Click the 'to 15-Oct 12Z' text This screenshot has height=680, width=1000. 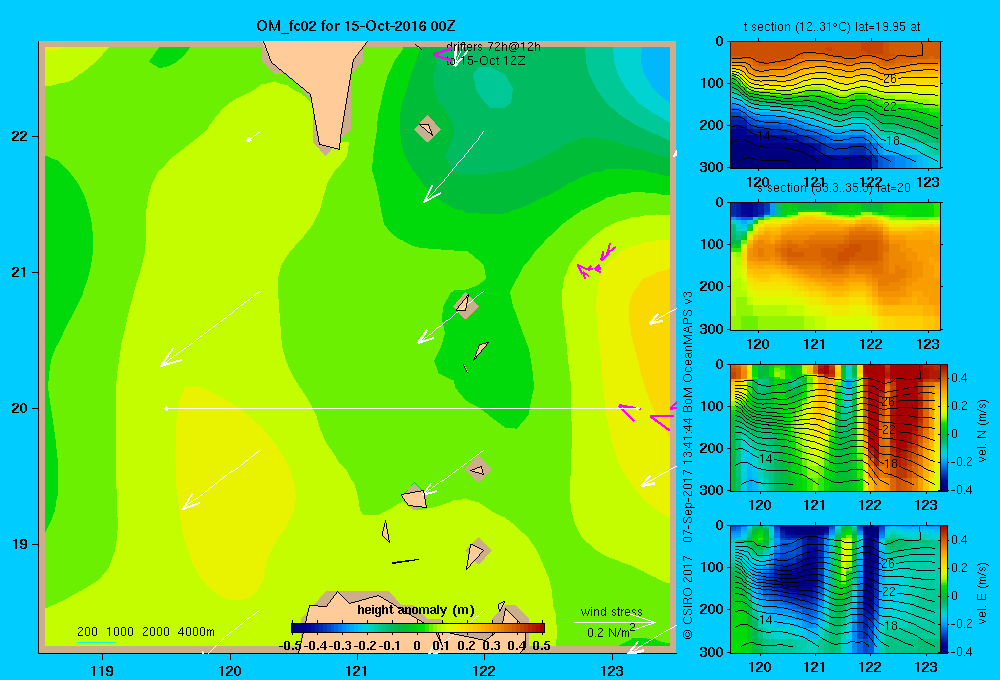[486, 61]
